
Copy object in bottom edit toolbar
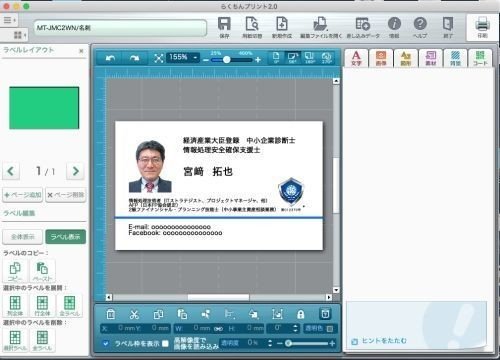(158, 314)
